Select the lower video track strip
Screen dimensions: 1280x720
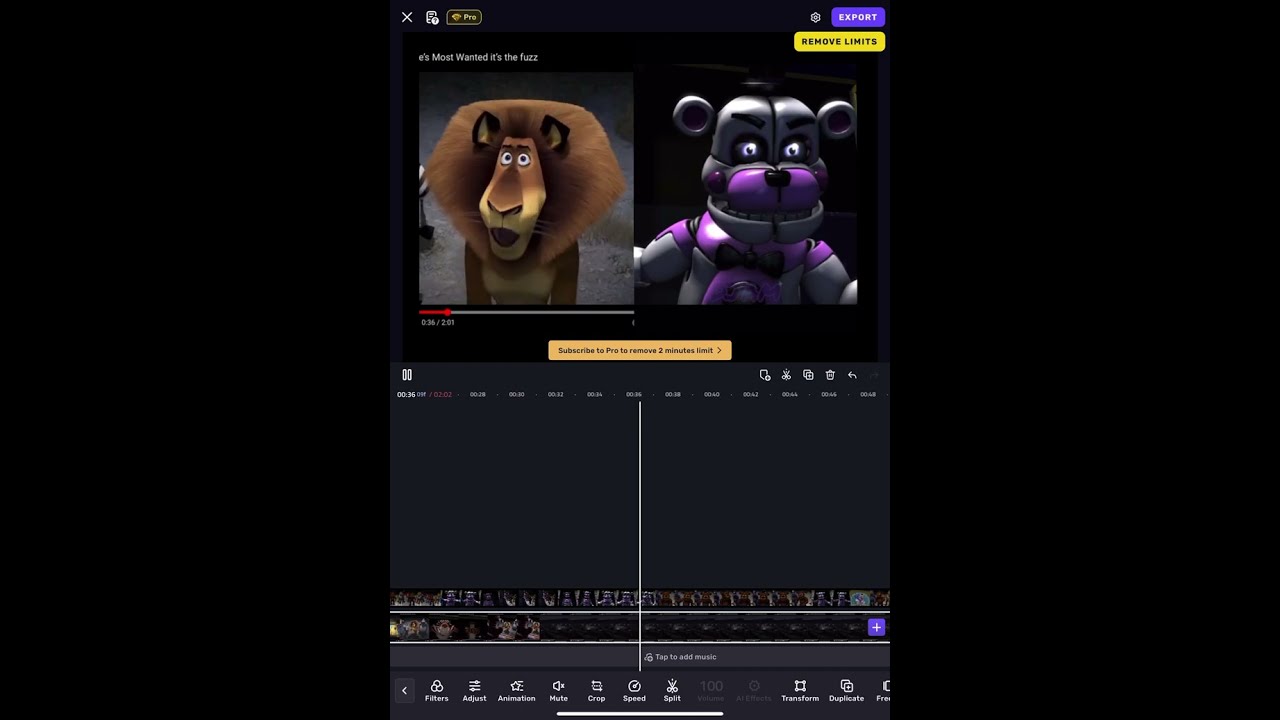click(640, 628)
